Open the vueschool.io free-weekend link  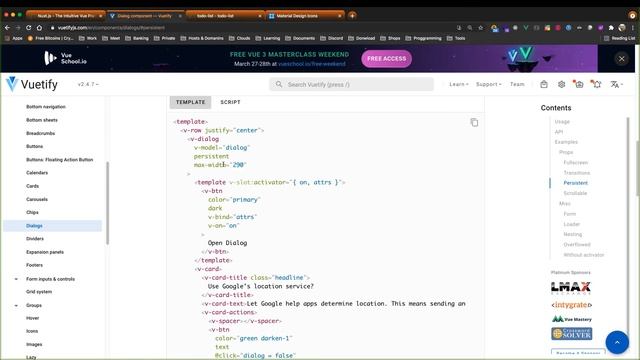(x=312, y=64)
